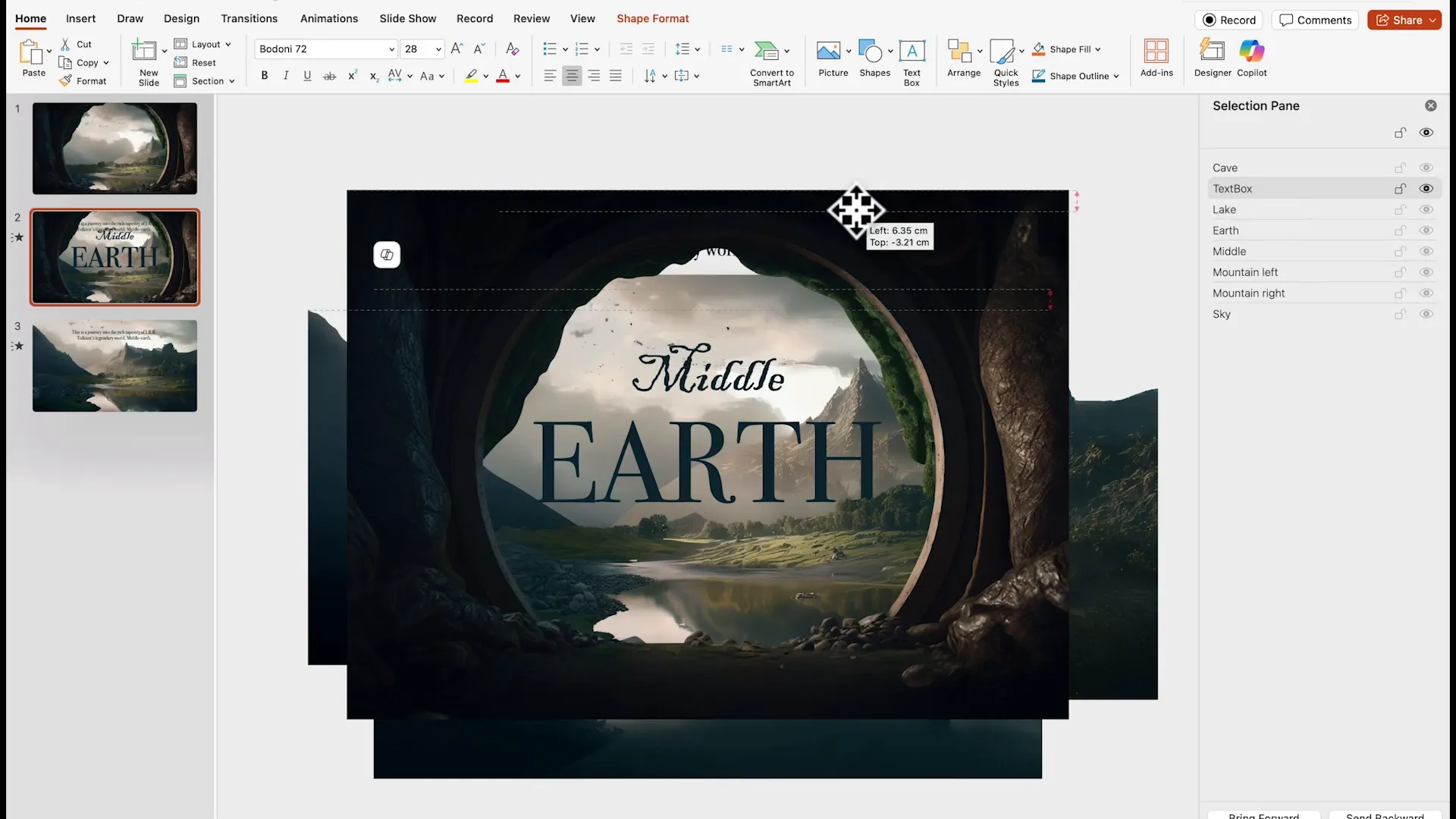Justify text alignment

coord(616,75)
